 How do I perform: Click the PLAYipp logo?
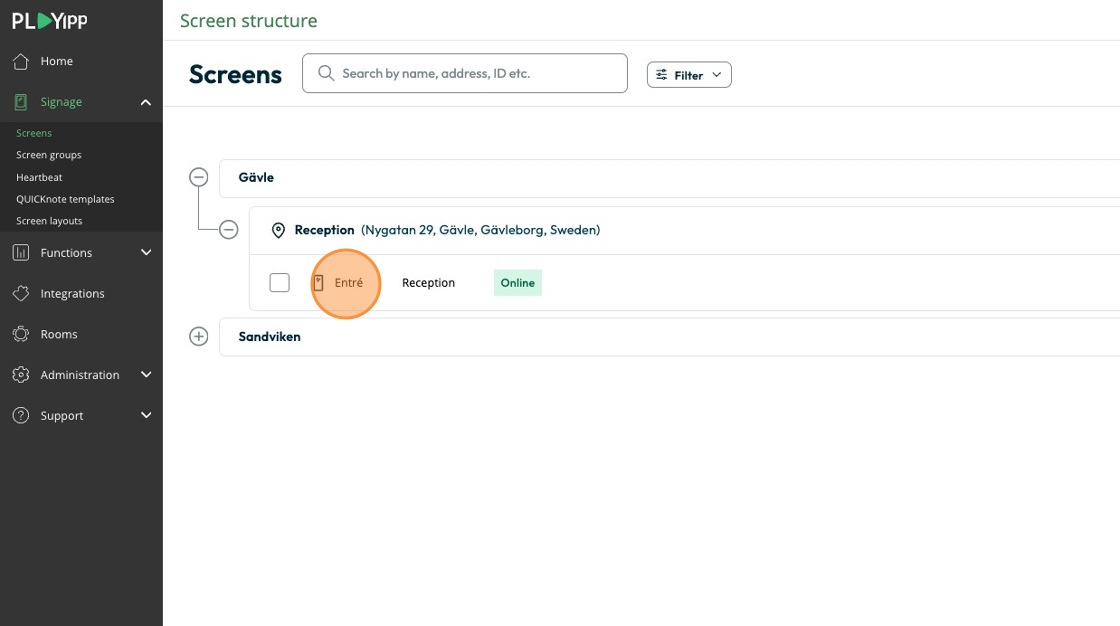click(49, 21)
